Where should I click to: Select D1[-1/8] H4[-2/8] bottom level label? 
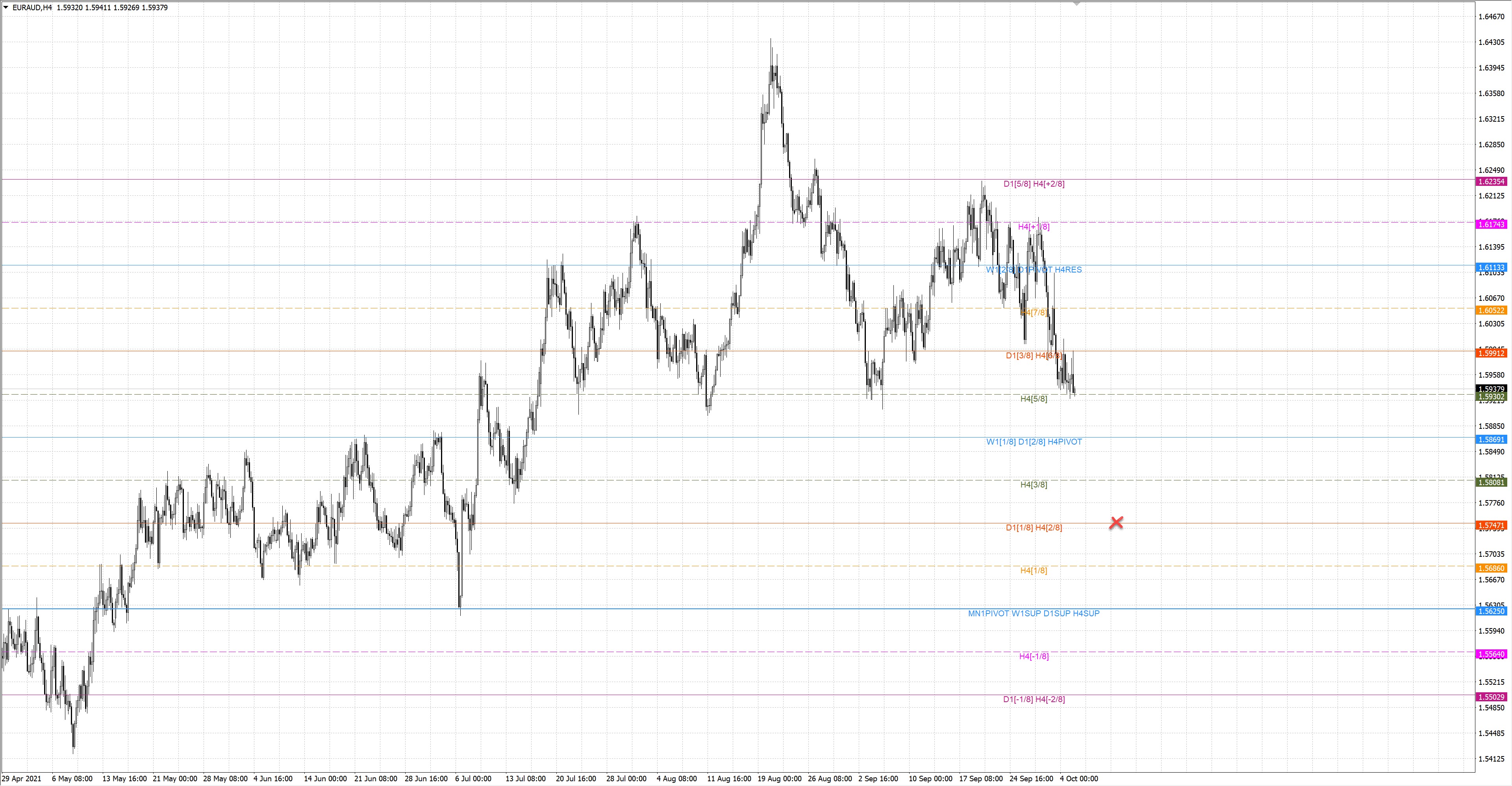coord(1034,699)
